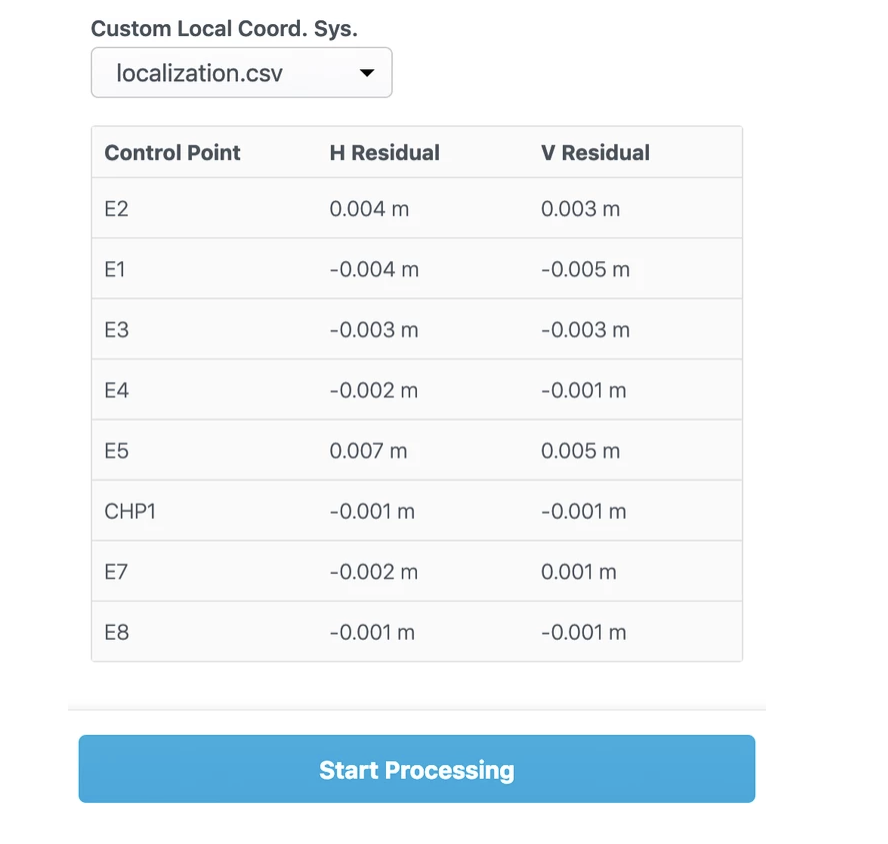Screen dimensions: 888x844
Task: Select the E2 control point row
Action: pos(417,208)
